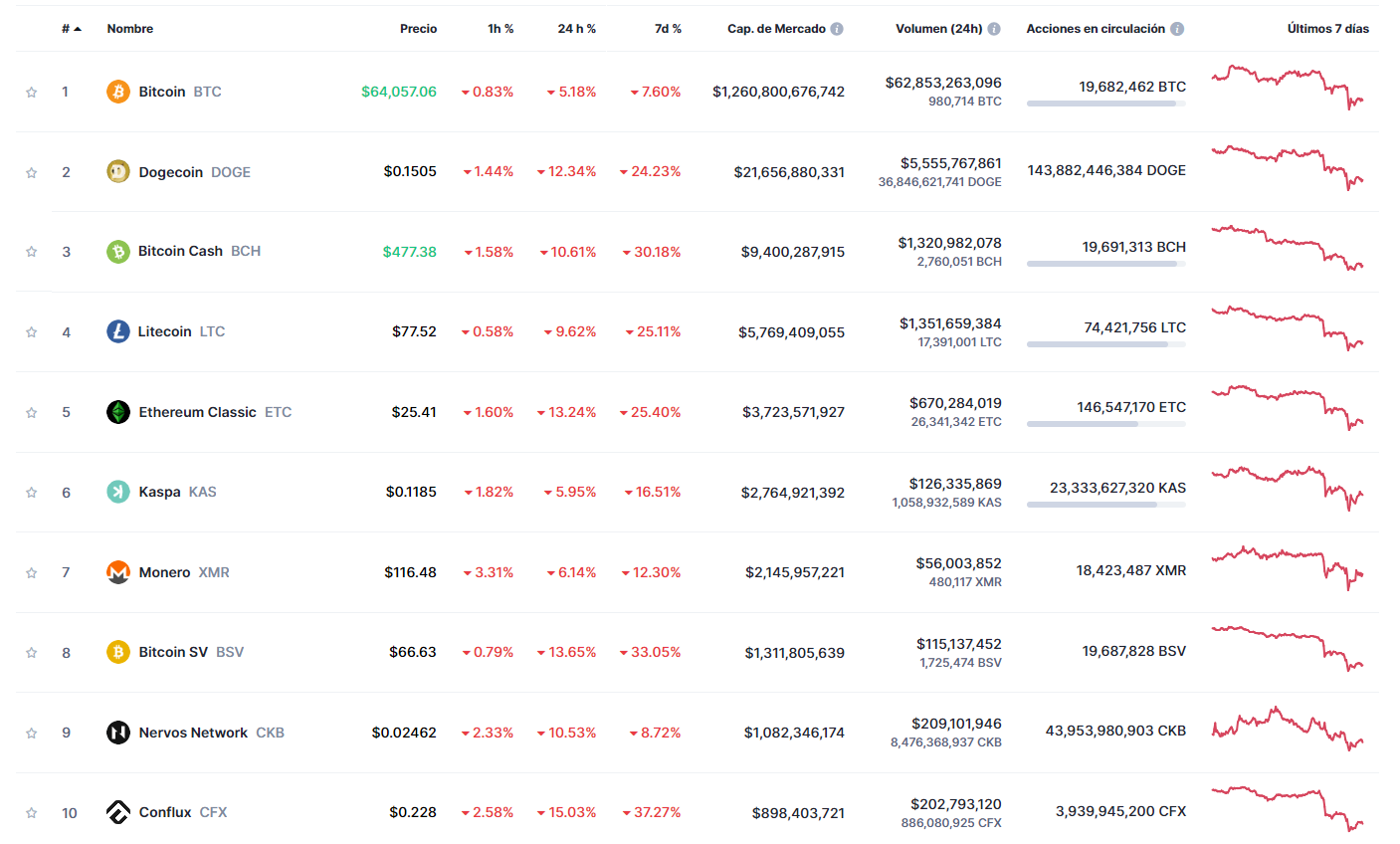Click Monero supply 18,423,487 XMR
This screenshot has width=1400, height=844.
click(x=1131, y=570)
